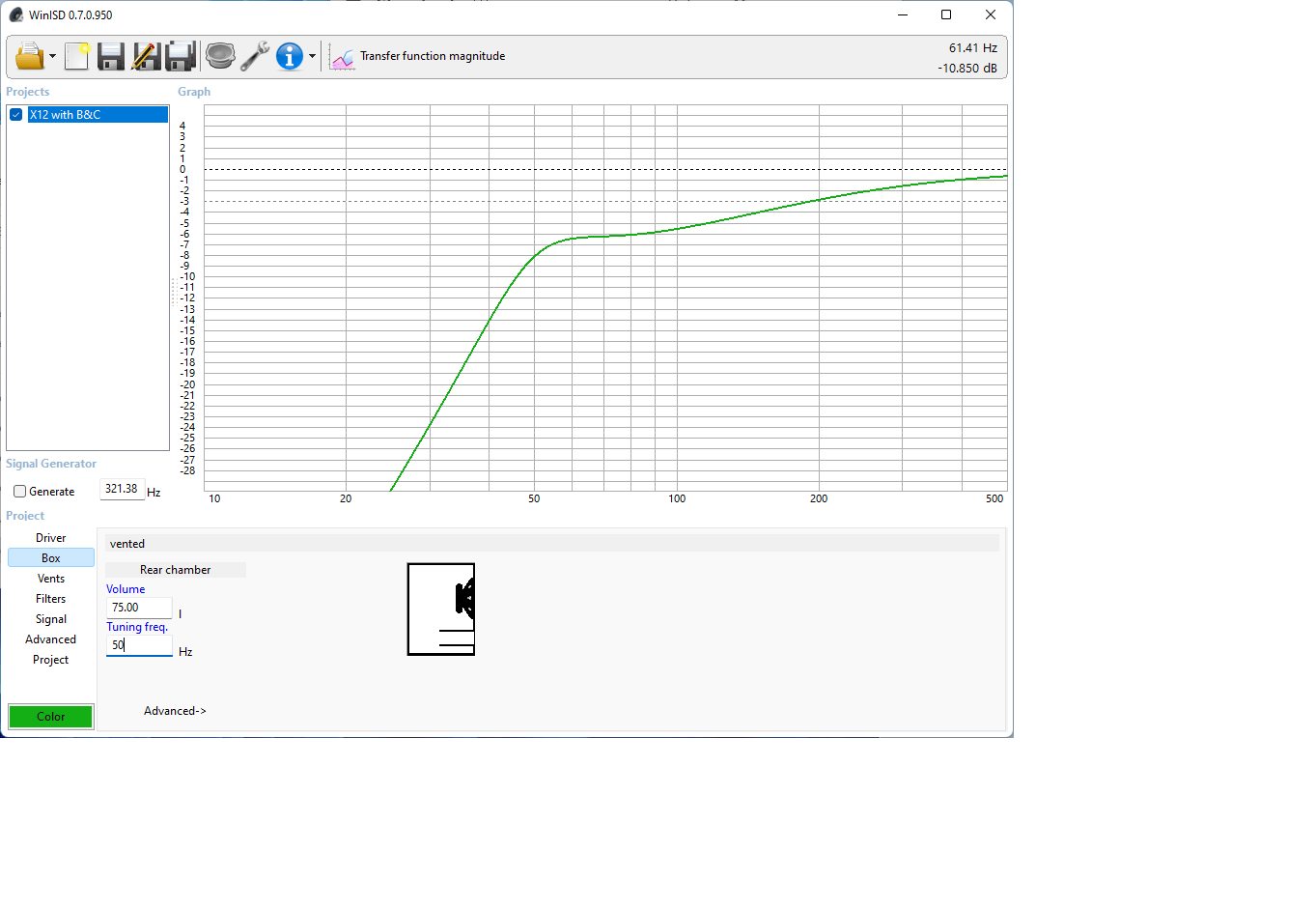The image size is (1316, 908).
Task: Click the graph type chart icon
Action: click(342, 57)
